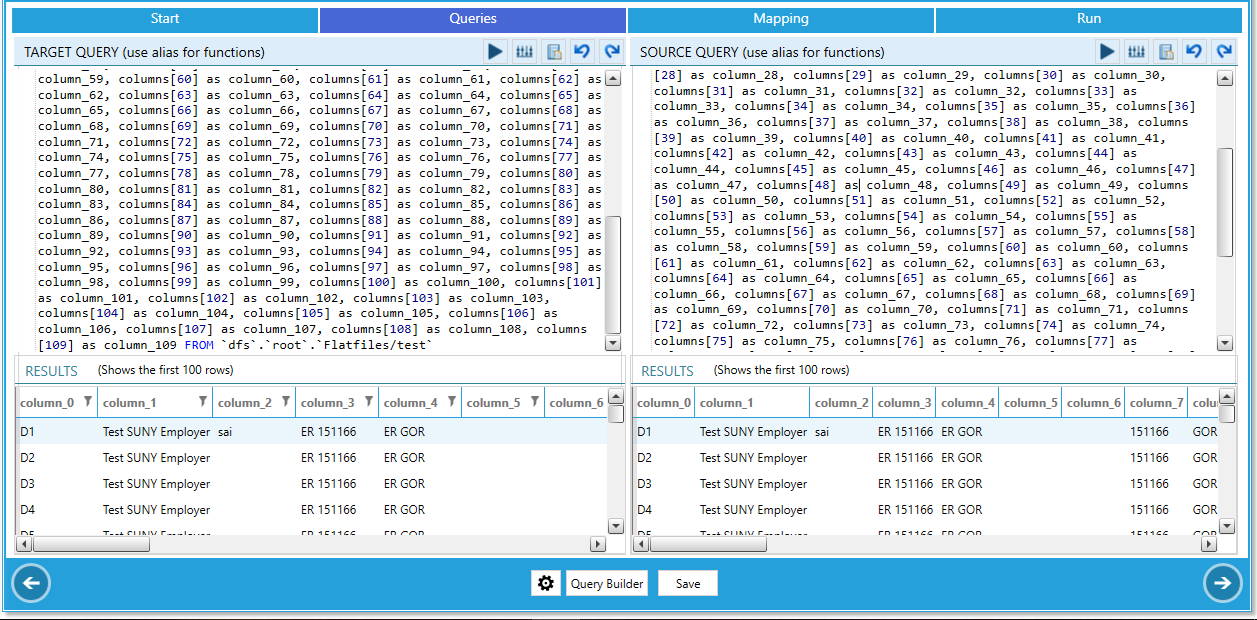The height and width of the screenshot is (620, 1257).
Task: Click source results scroll left arrow
Action: (641, 545)
